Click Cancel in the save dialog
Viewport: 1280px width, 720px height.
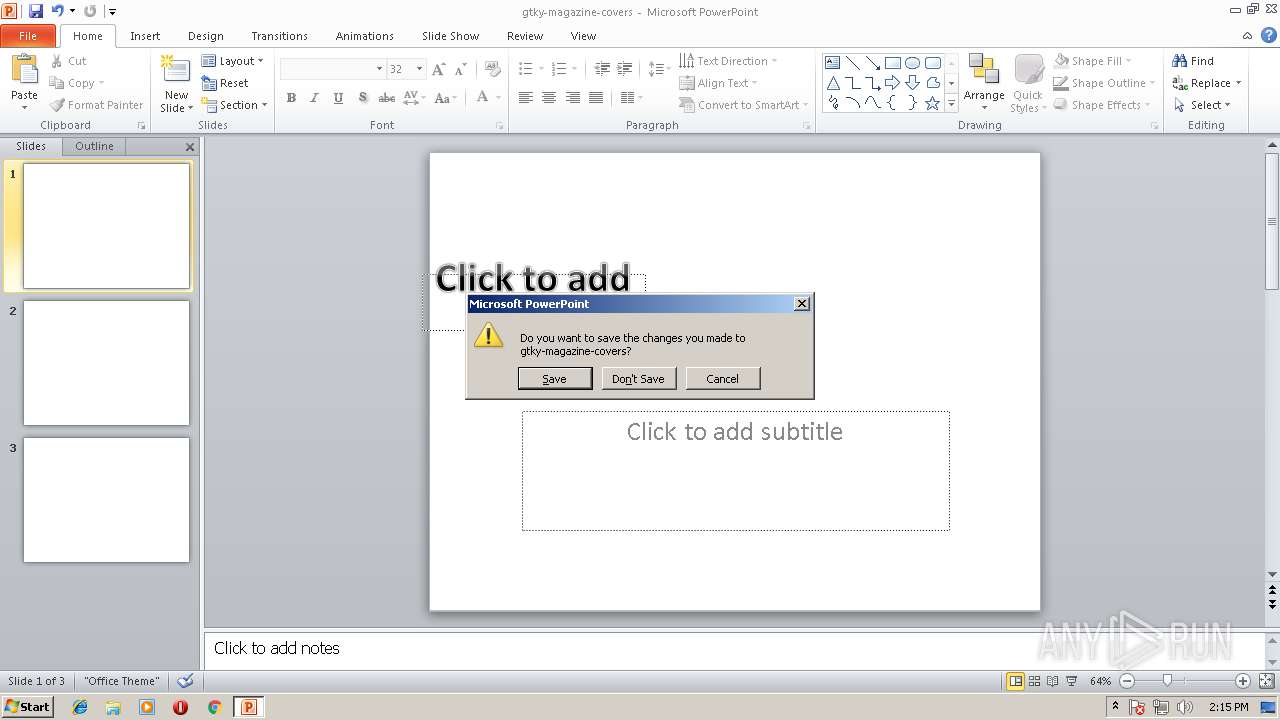(722, 379)
